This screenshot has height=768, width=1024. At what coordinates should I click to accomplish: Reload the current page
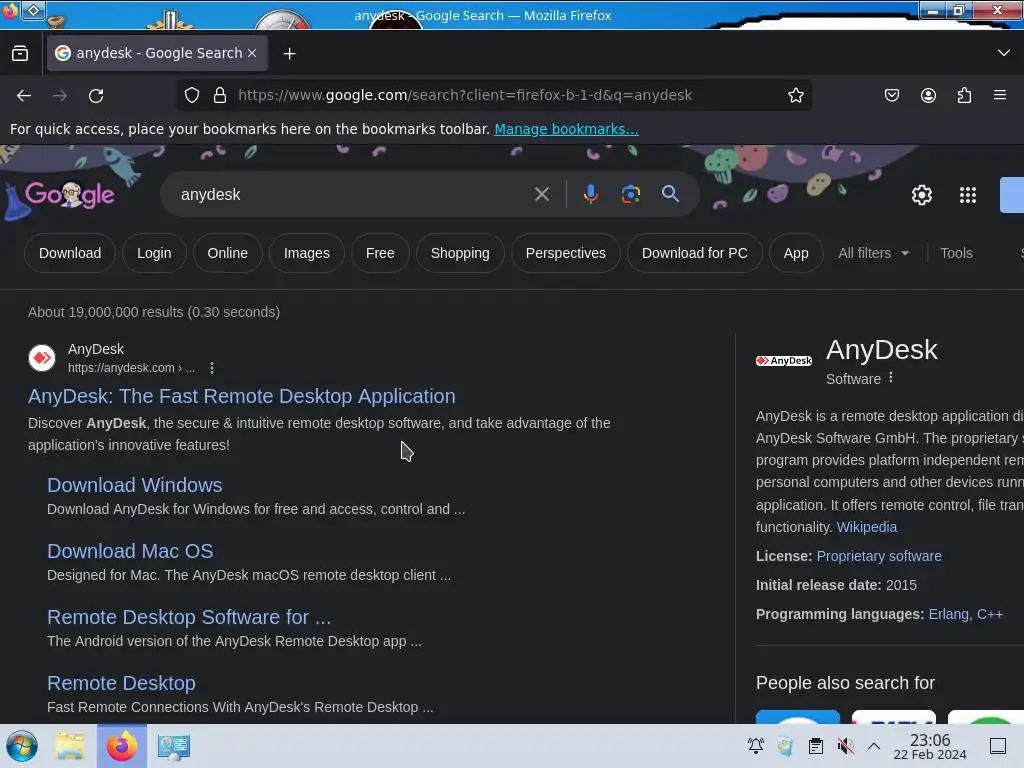[96, 95]
